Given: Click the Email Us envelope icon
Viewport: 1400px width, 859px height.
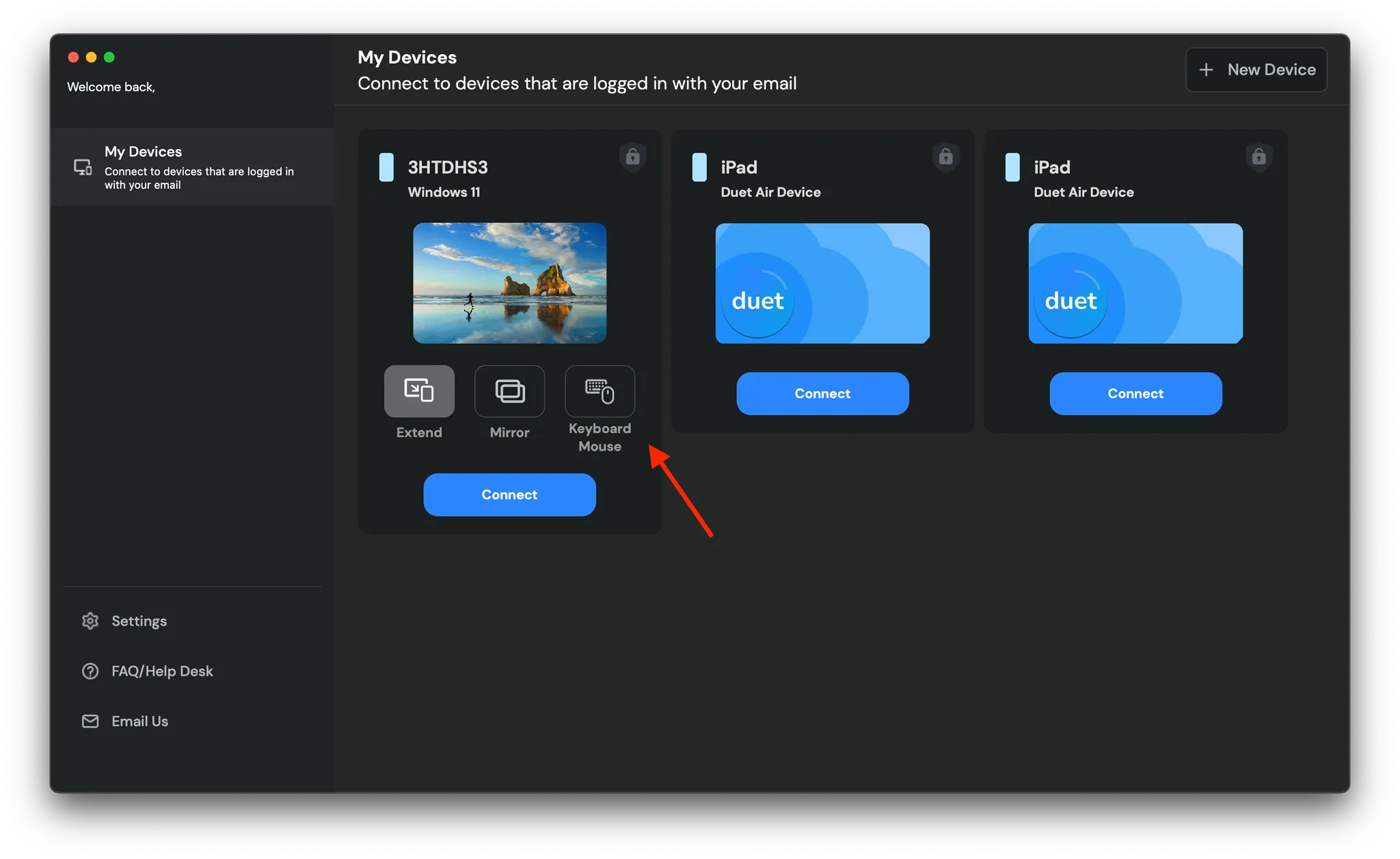Looking at the screenshot, I should pos(90,721).
